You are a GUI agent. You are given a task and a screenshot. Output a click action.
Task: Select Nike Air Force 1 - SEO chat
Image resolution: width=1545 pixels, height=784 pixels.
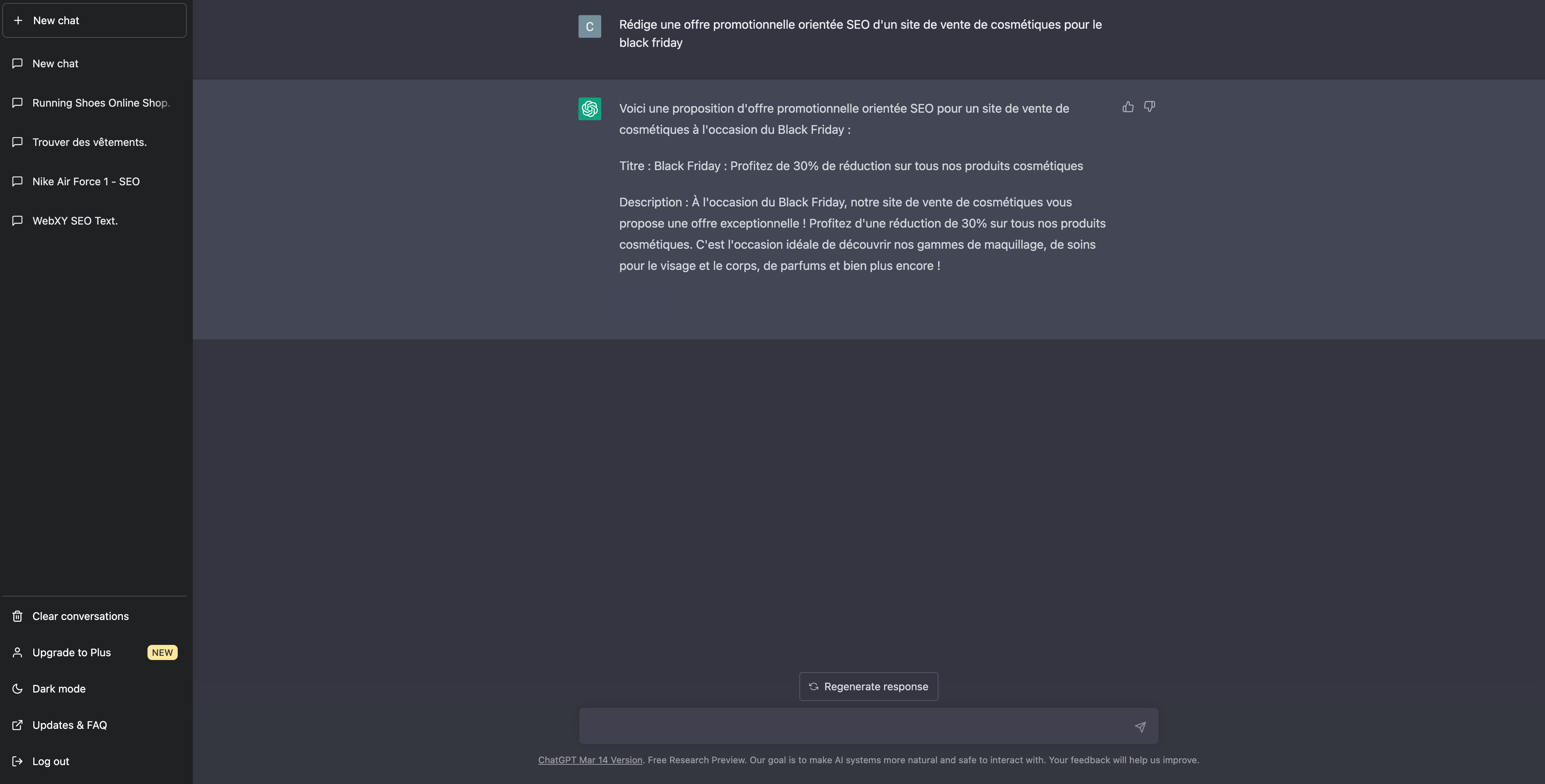click(x=95, y=181)
